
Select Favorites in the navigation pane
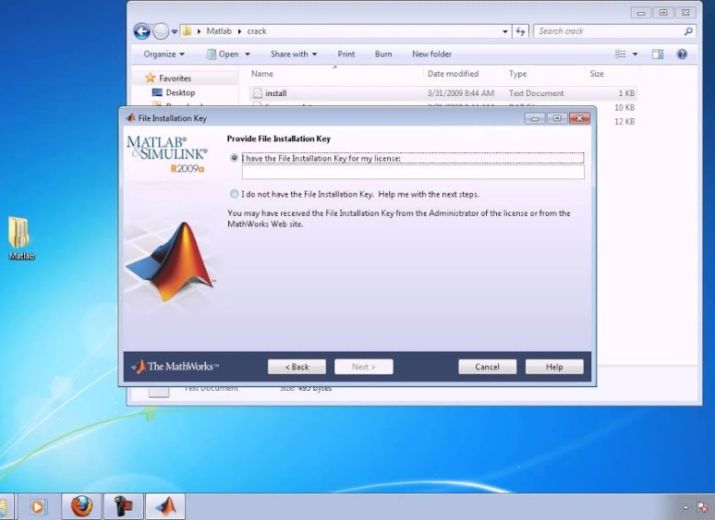(175, 78)
